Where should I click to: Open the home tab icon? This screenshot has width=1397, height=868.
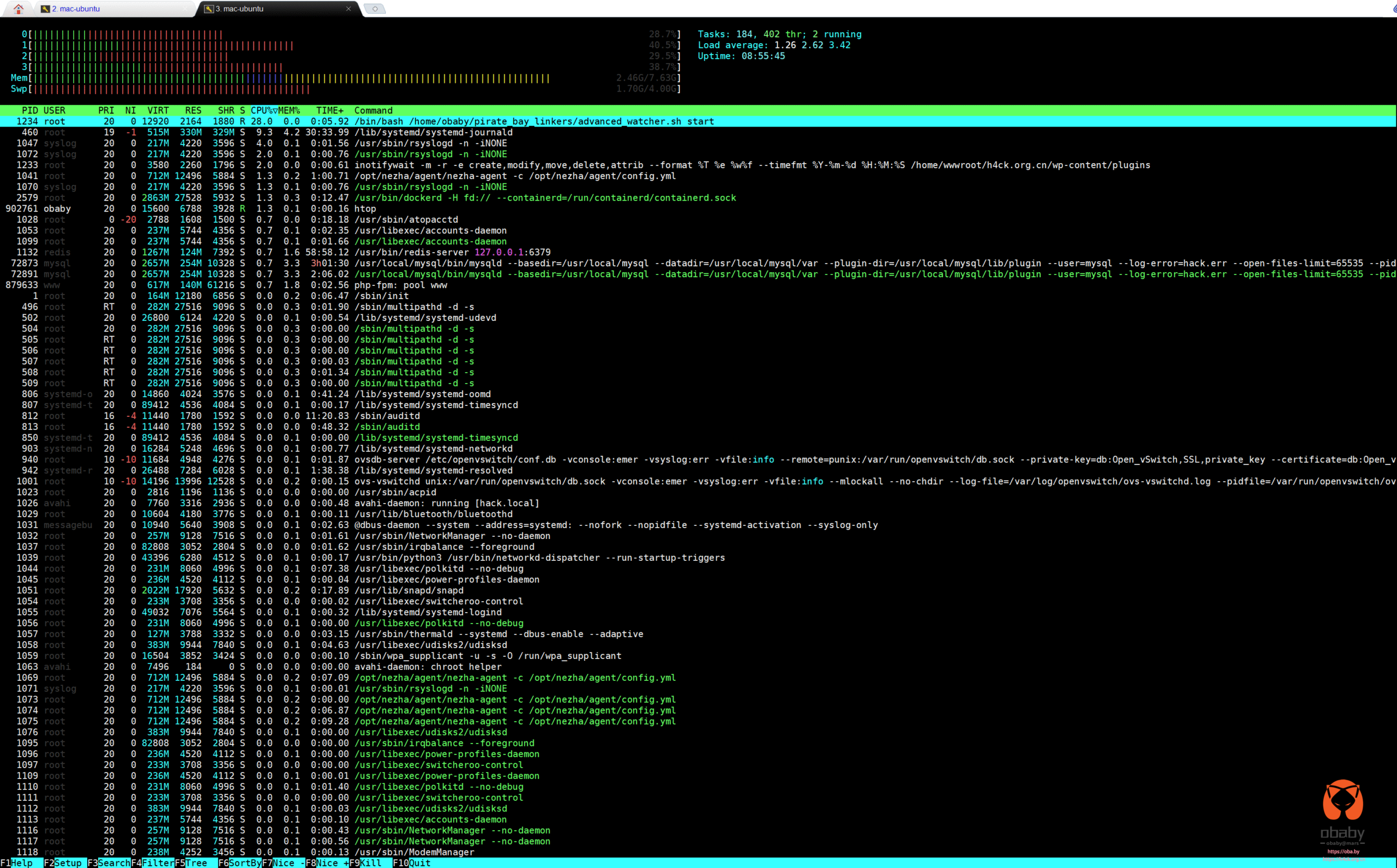[x=19, y=9]
